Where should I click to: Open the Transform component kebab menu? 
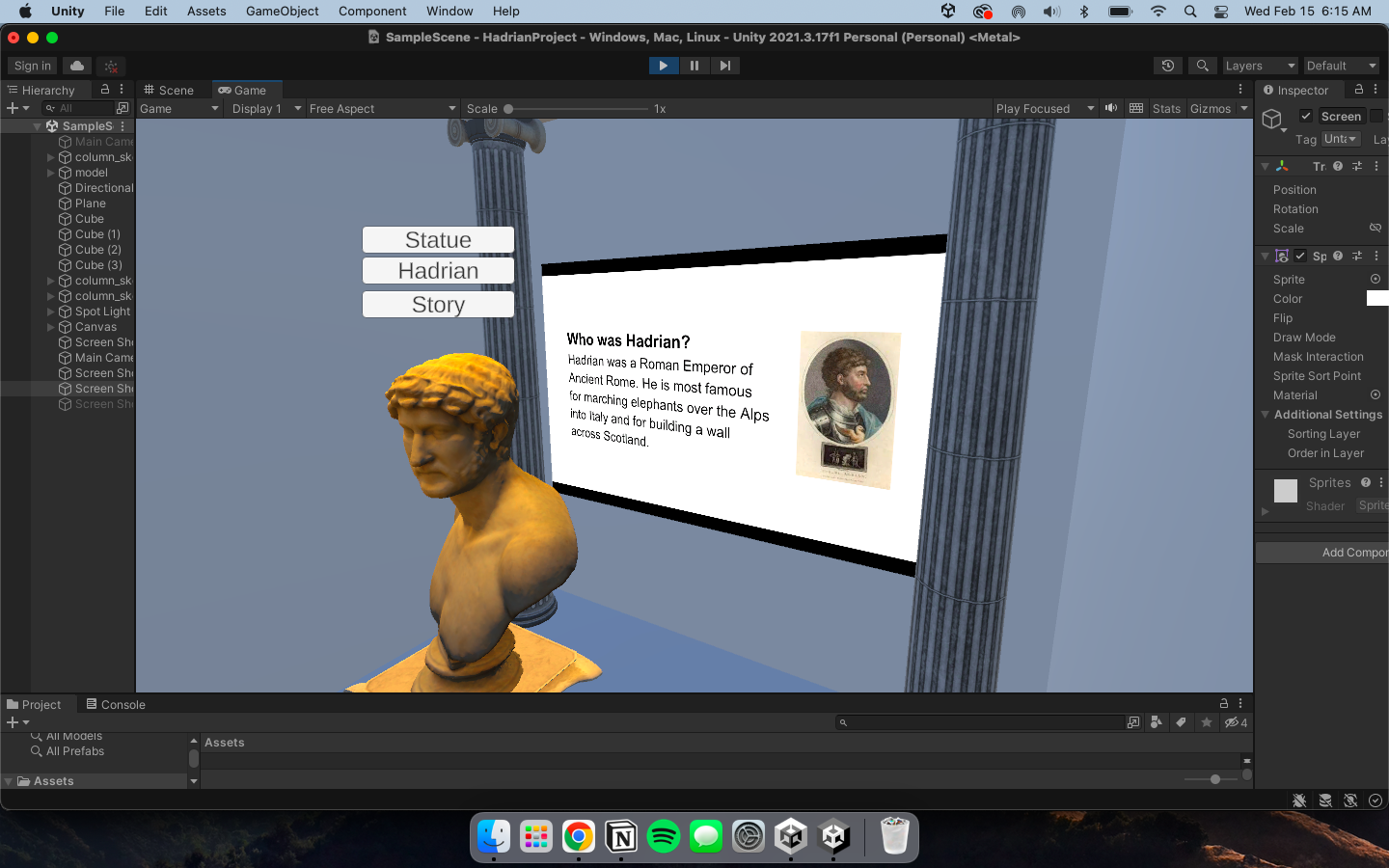click(x=1376, y=166)
